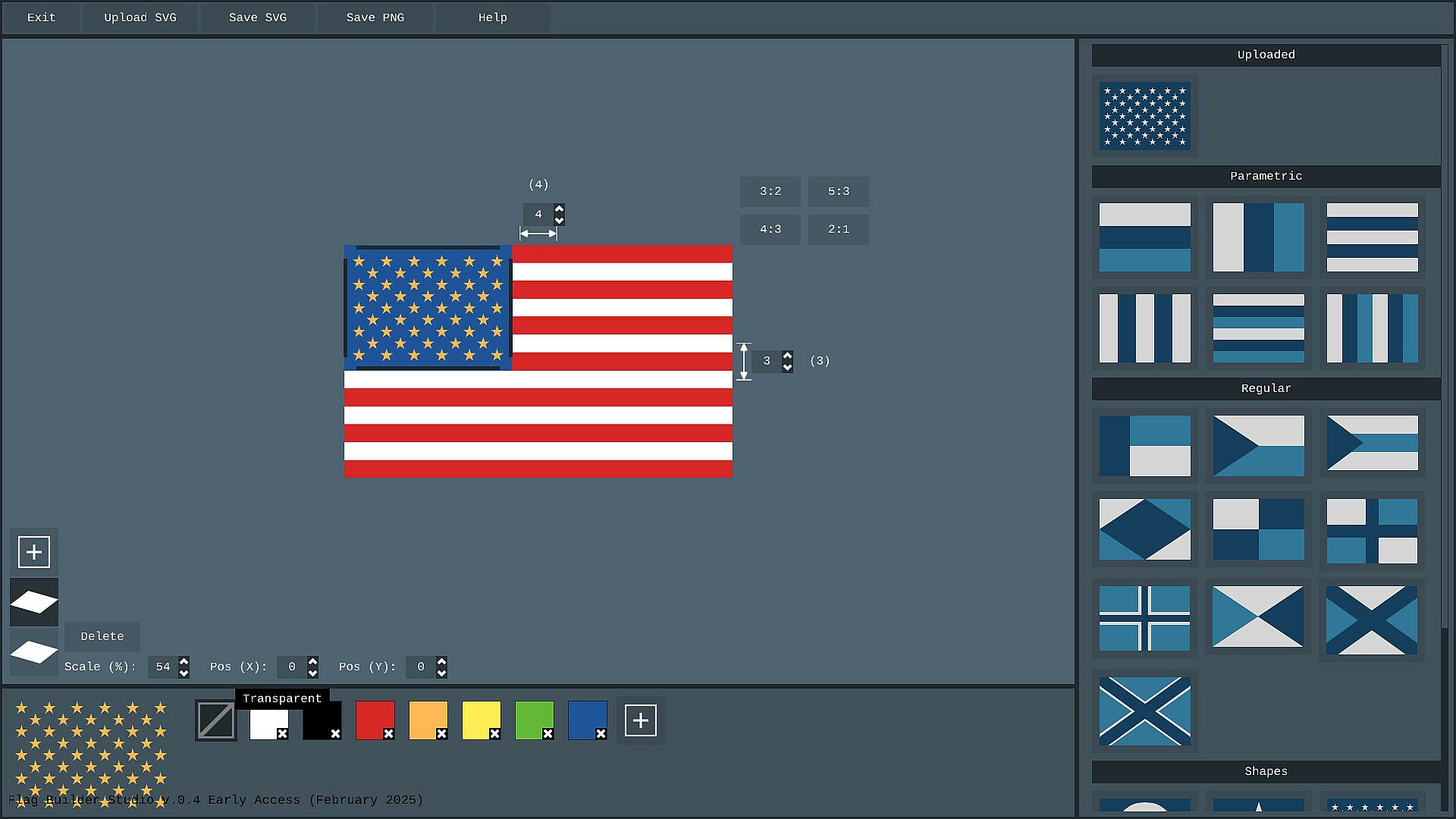Viewport: 1456px width, 819px height.
Task: Set aspect ratio to 3:2
Action: pyautogui.click(x=770, y=192)
